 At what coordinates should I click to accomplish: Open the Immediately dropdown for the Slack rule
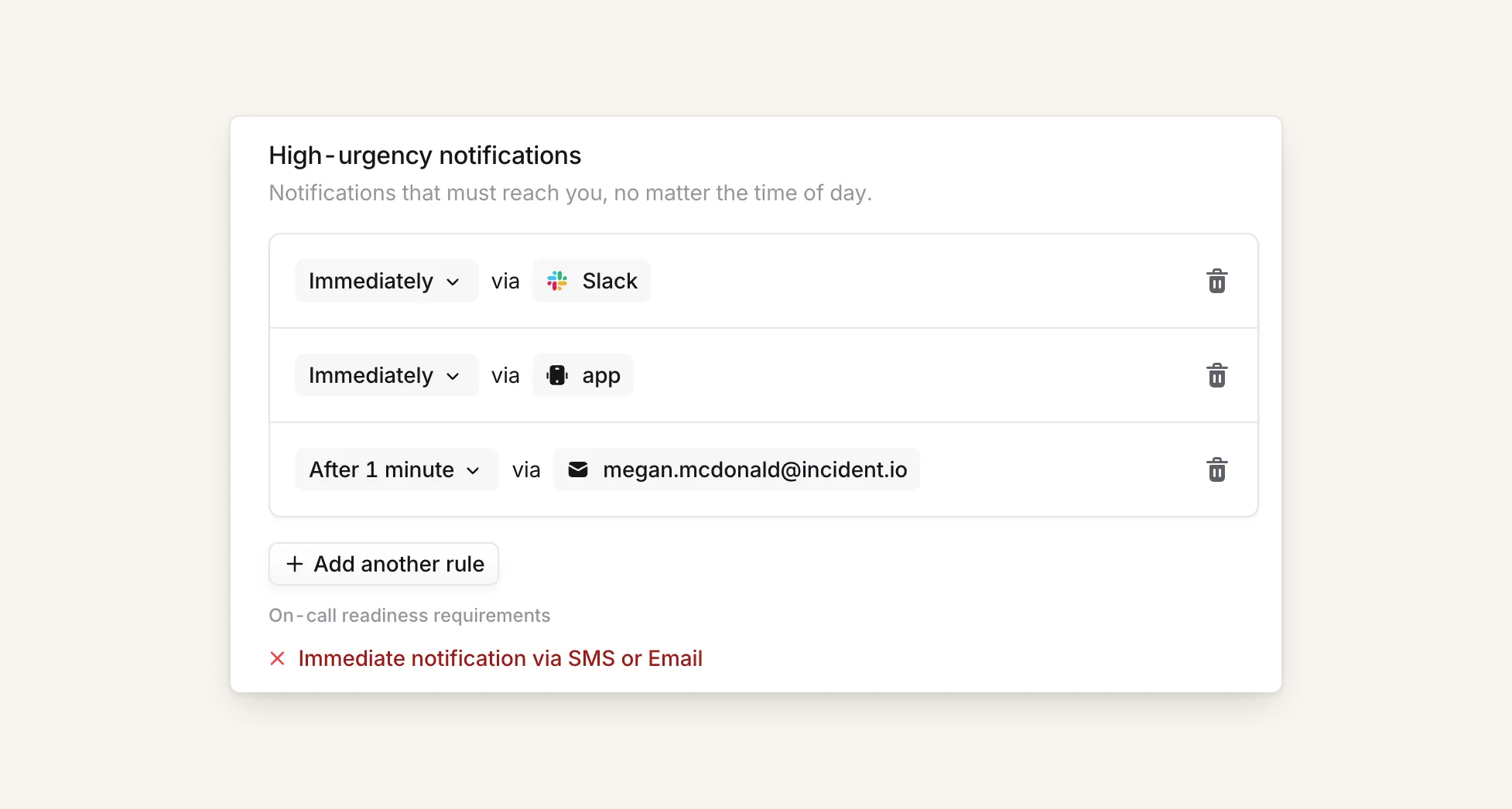[x=385, y=281]
